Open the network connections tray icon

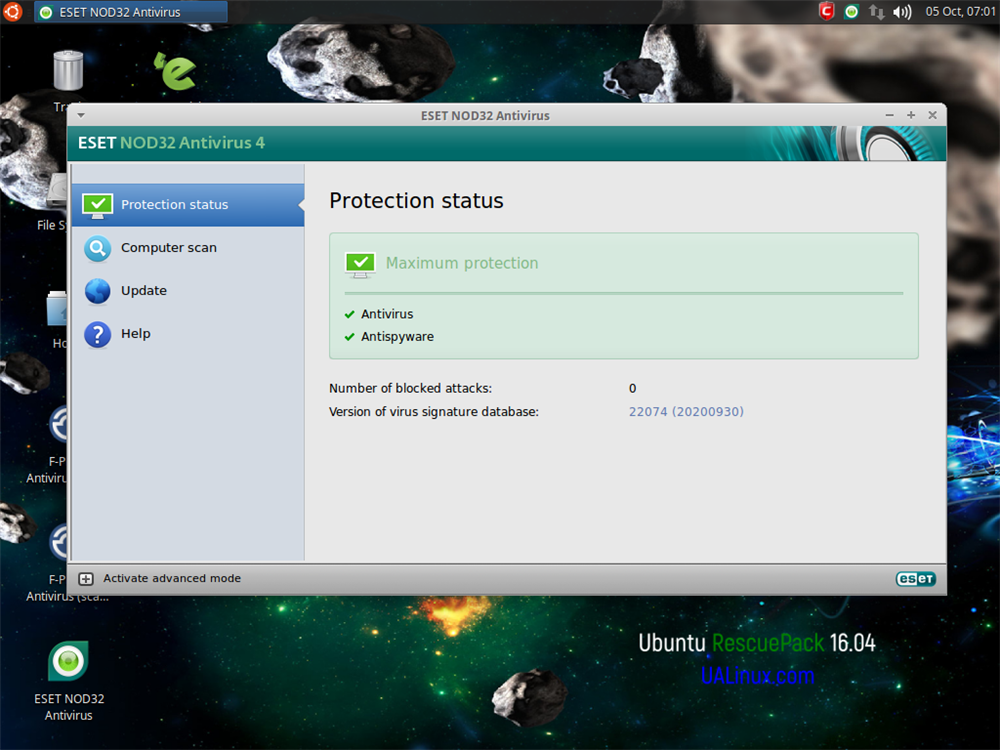(x=877, y=11)
